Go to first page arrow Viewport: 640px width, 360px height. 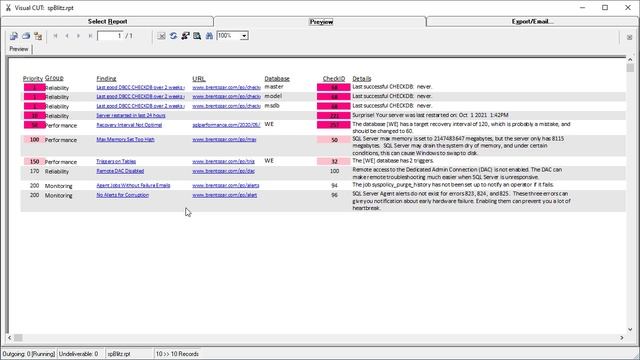tap(55, 36)
